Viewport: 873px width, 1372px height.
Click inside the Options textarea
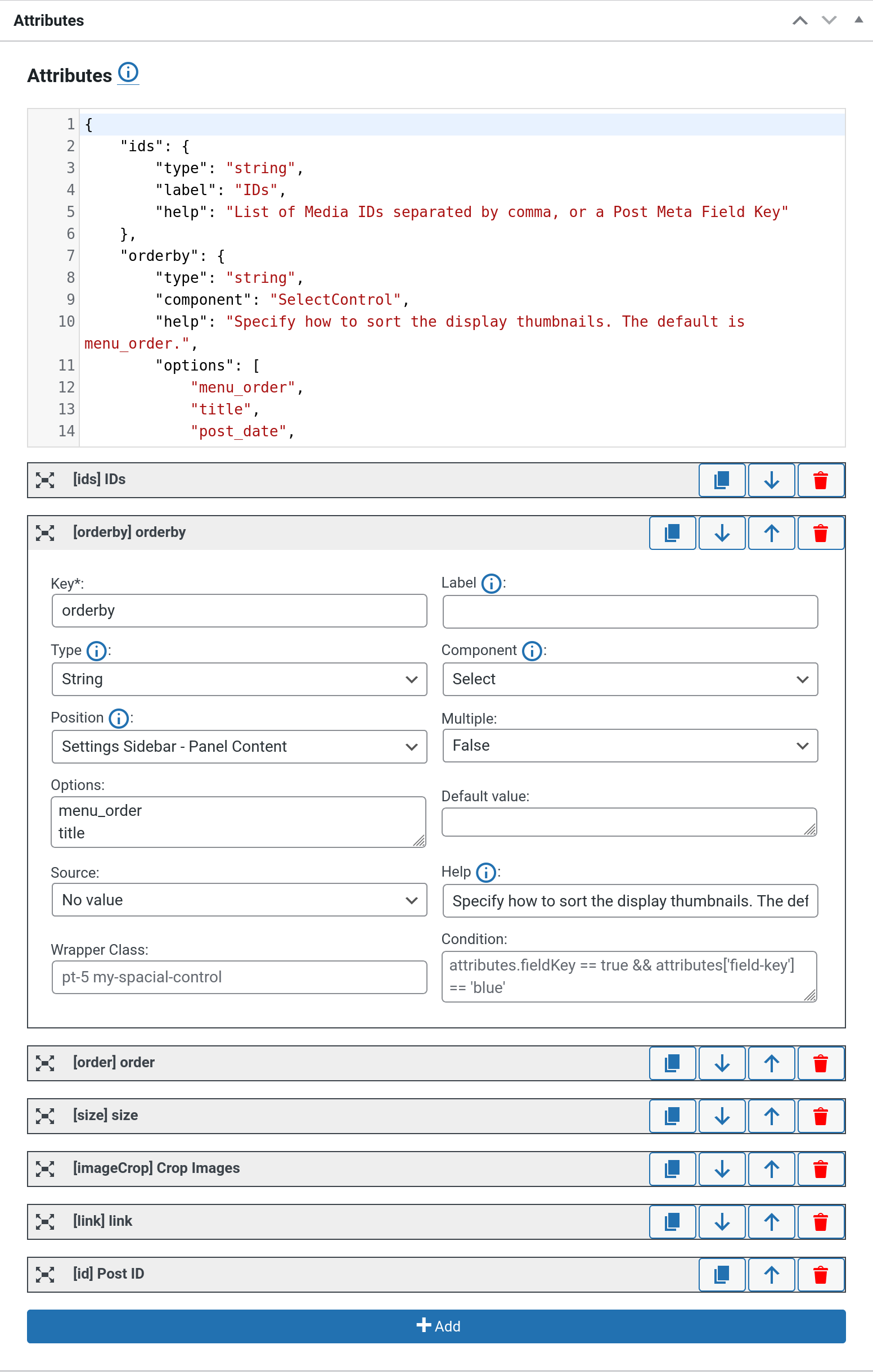click(238, 822)
